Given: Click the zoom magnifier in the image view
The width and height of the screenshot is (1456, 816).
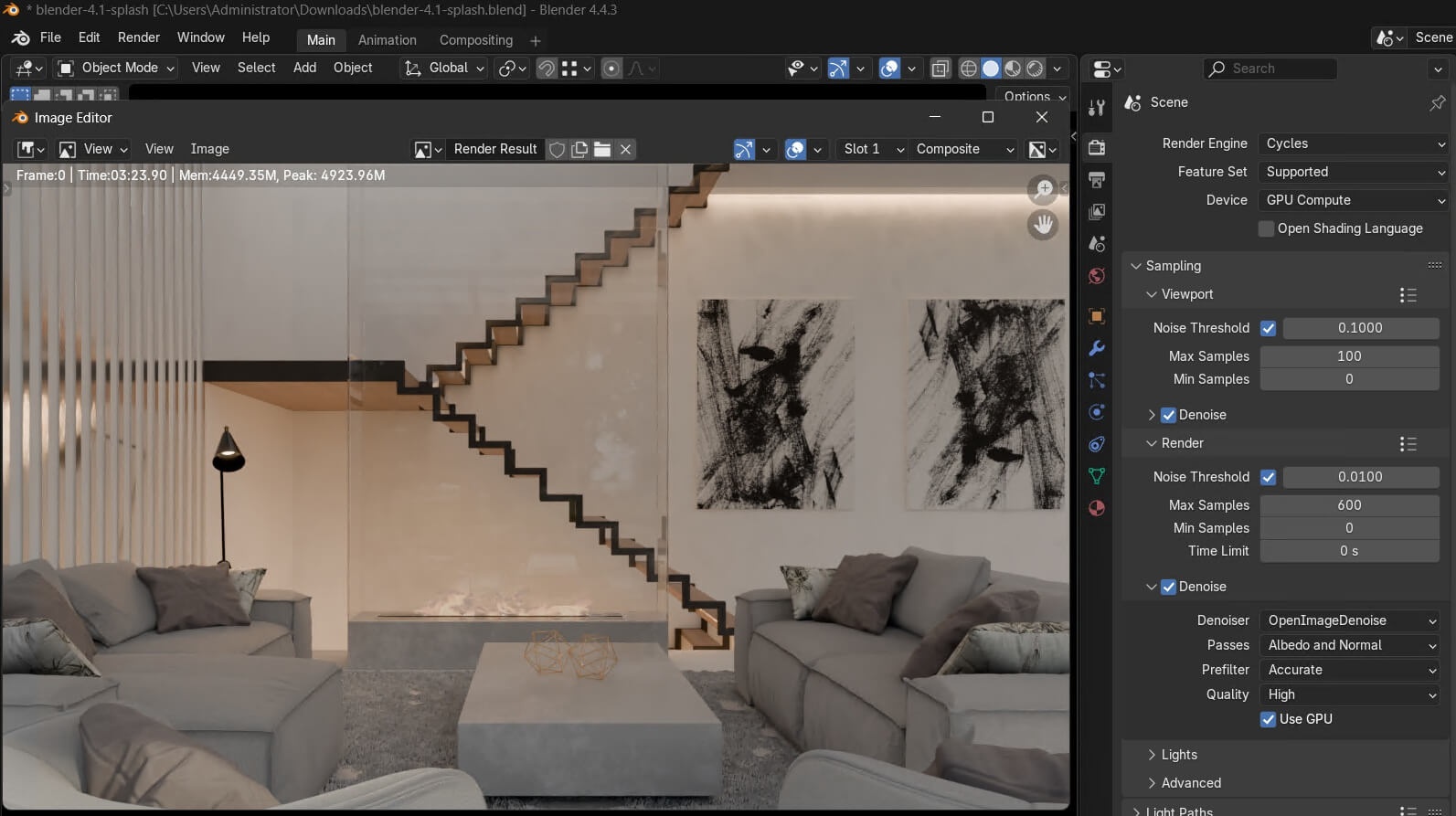Looking at the screenshot, I should coord(1043,189).
